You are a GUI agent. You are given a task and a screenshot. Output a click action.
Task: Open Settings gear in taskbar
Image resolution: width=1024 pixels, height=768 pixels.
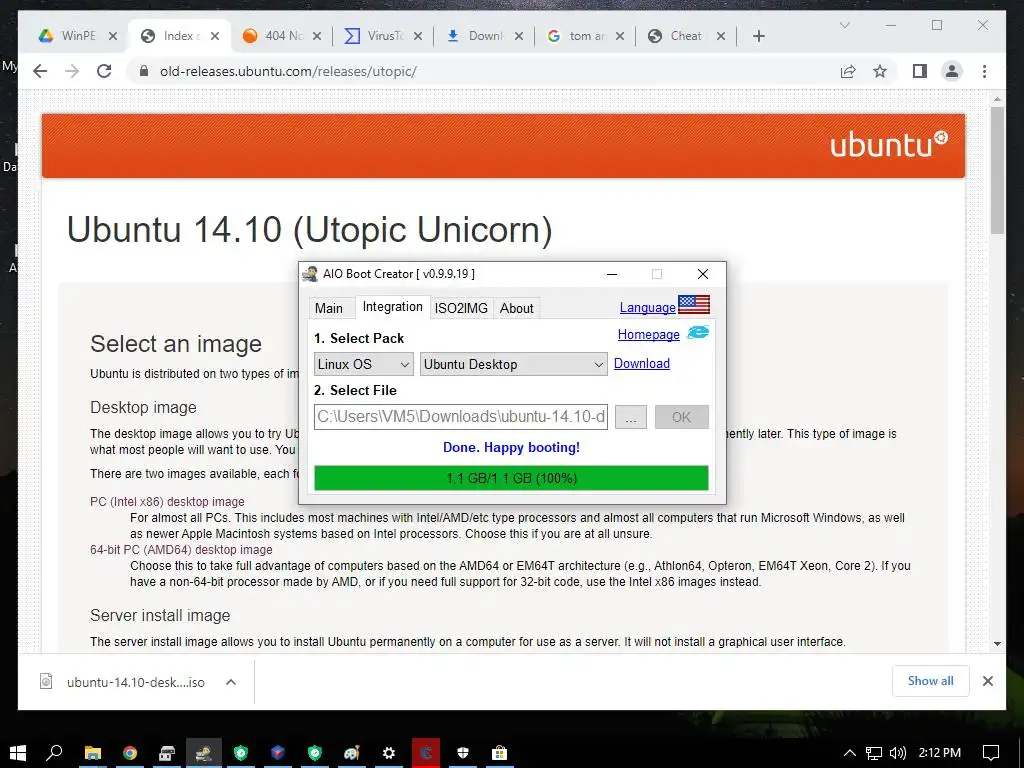click(x=389, y=753)
